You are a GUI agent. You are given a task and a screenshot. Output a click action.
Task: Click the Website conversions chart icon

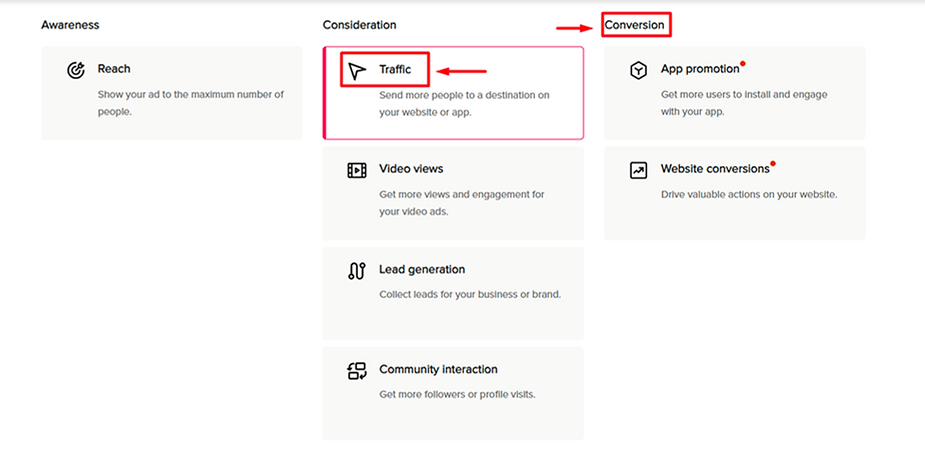[x=638, y=170]
